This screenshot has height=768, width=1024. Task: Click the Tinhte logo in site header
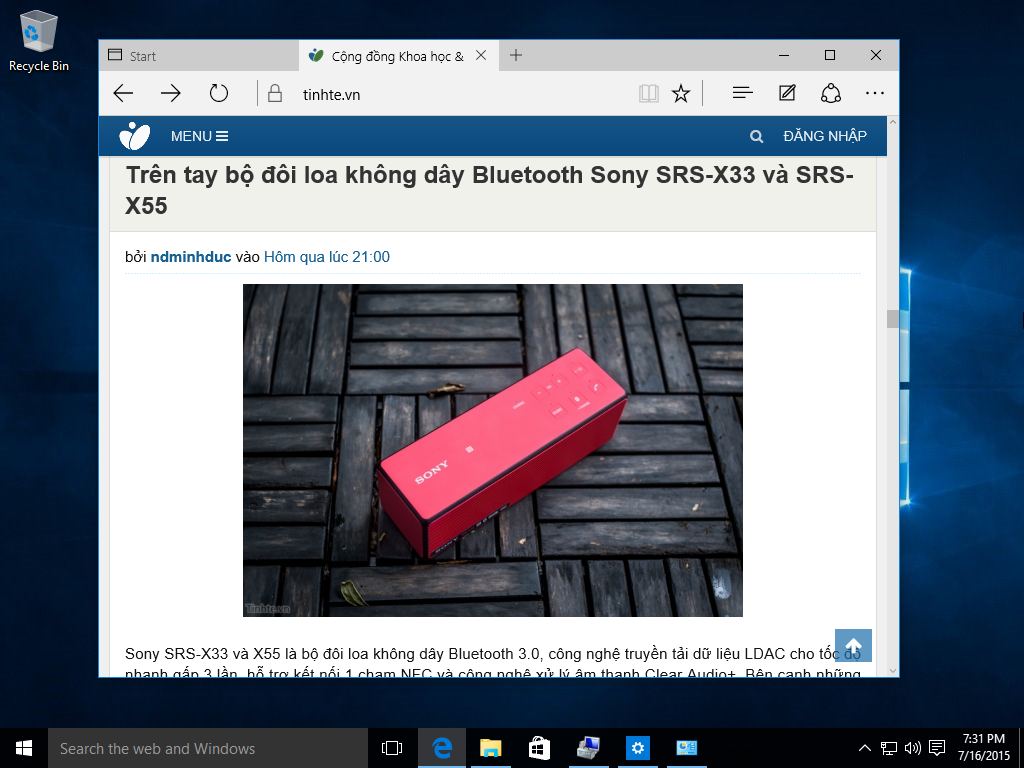135,136
